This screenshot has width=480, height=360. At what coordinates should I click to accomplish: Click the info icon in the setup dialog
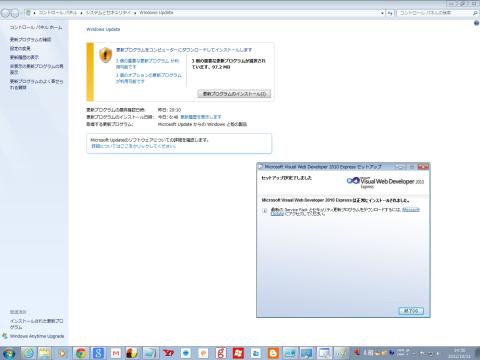265,211
